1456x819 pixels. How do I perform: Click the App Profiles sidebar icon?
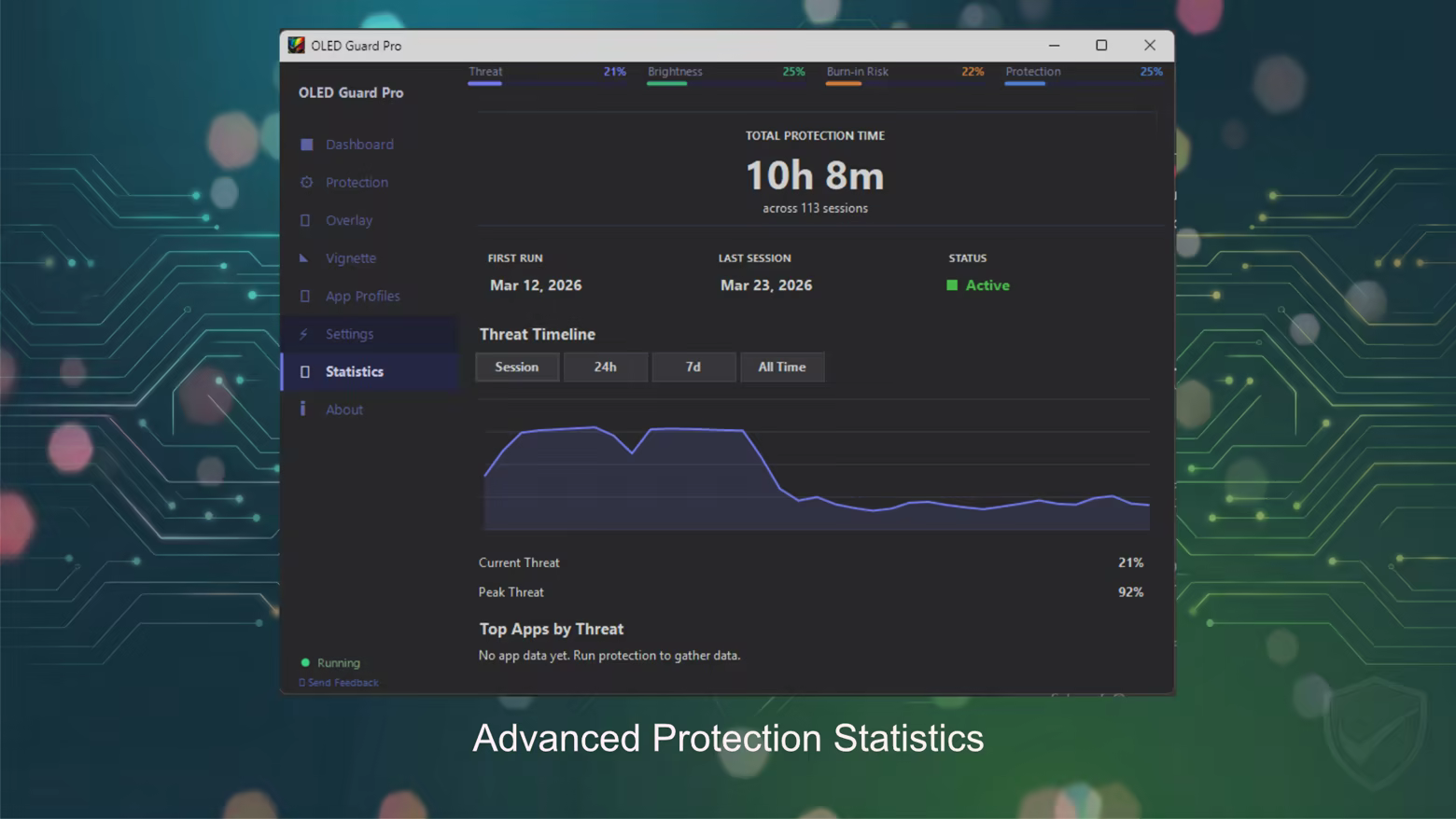(x=305, y=296)
